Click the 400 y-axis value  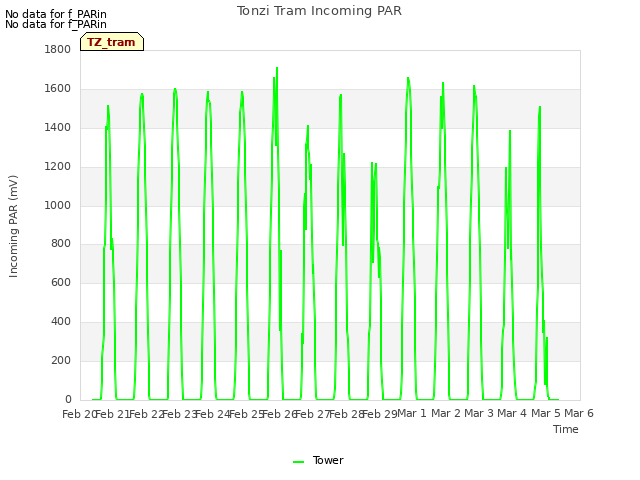point(61,322)
